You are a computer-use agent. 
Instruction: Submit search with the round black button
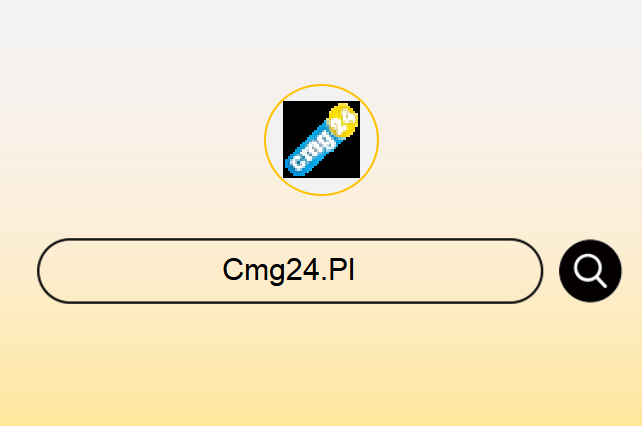[590, 271]
